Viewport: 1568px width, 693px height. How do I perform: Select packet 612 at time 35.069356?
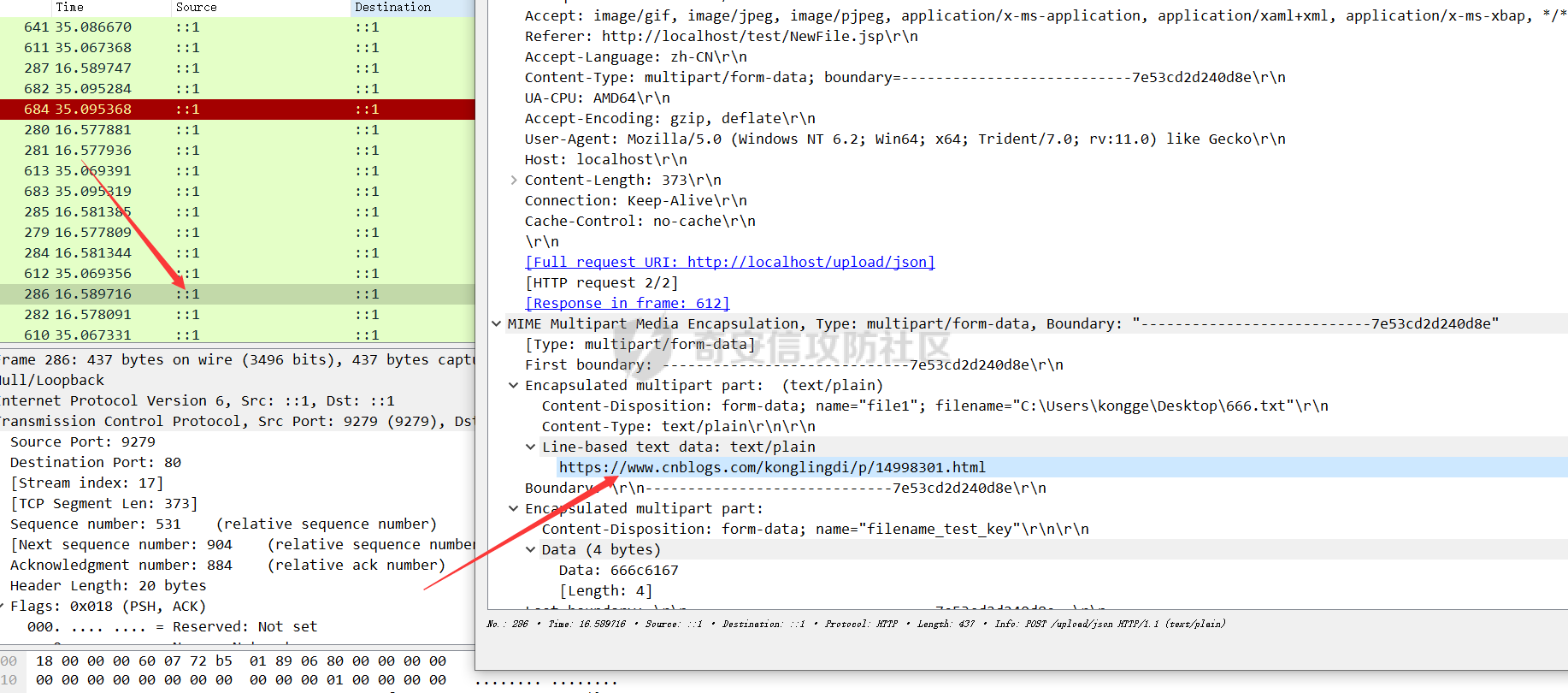click(238, 274)
